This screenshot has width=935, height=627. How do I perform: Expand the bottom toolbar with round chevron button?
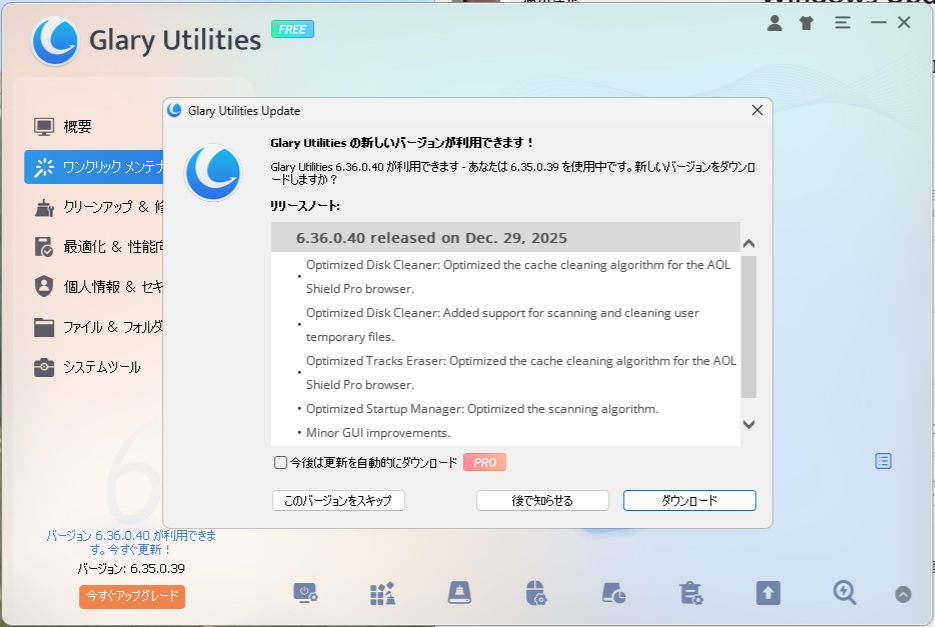pos(903,595)
